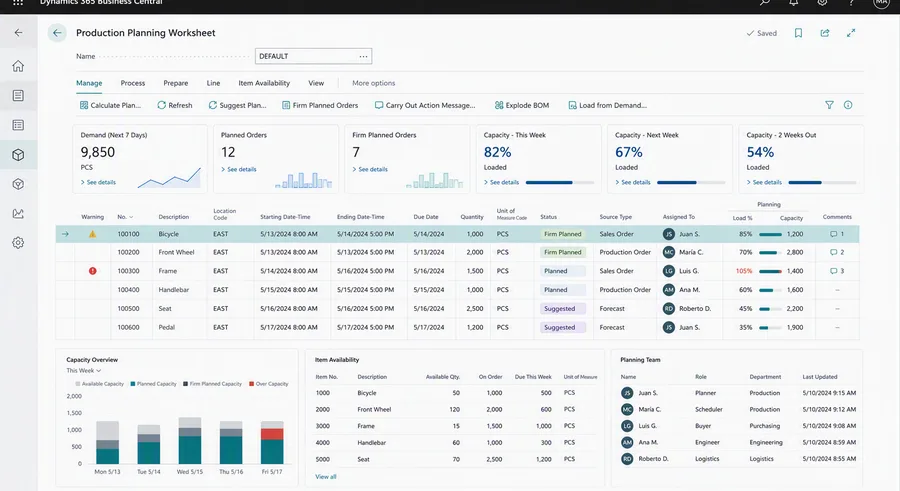
Task: Click the red error icon on Frame row
Action: [92, 270]
